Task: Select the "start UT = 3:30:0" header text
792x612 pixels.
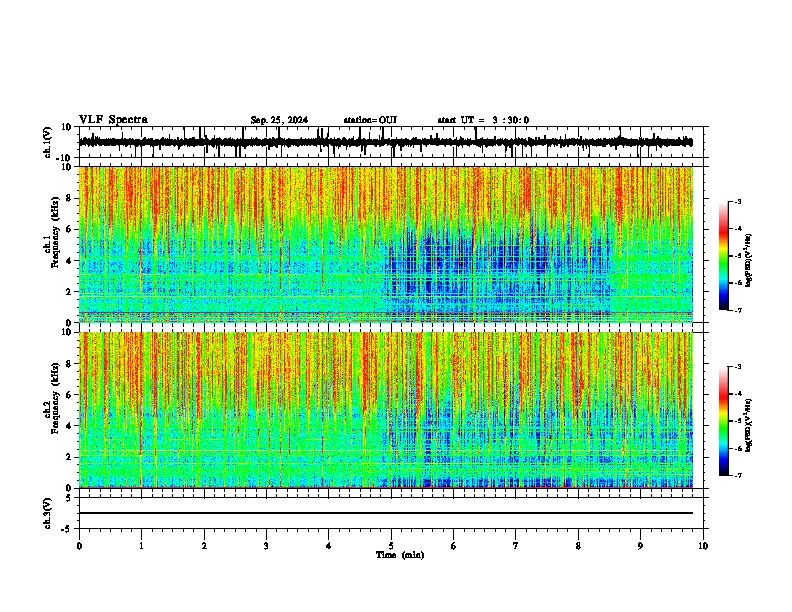Action: [483, 120]
